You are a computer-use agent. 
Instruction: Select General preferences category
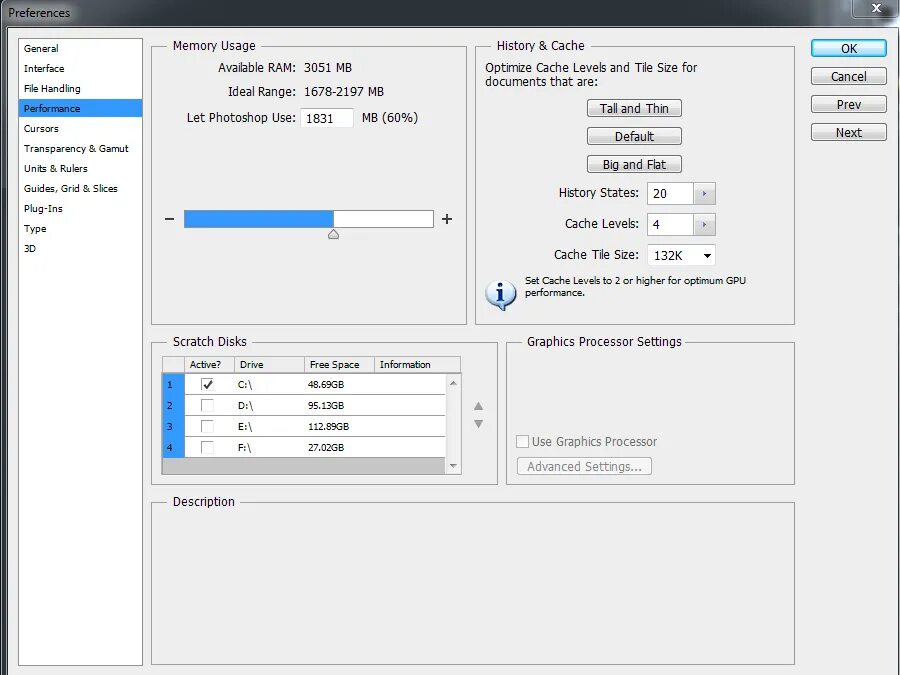80,49
